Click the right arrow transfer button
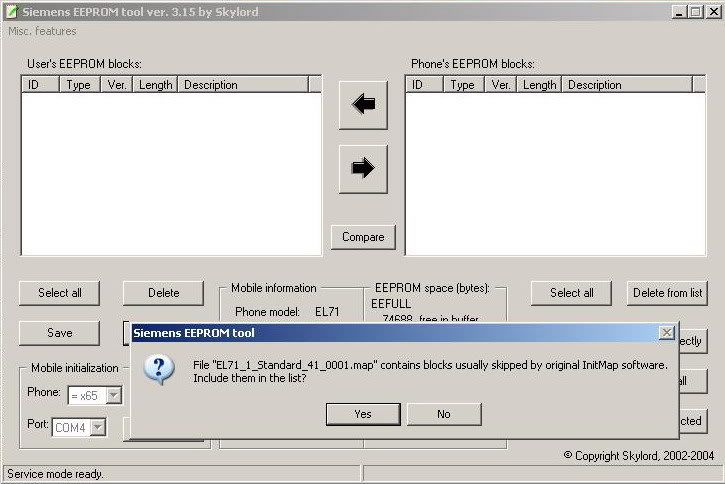The height and width of the screenshot is (484, 725). click(x=363, y=169)
